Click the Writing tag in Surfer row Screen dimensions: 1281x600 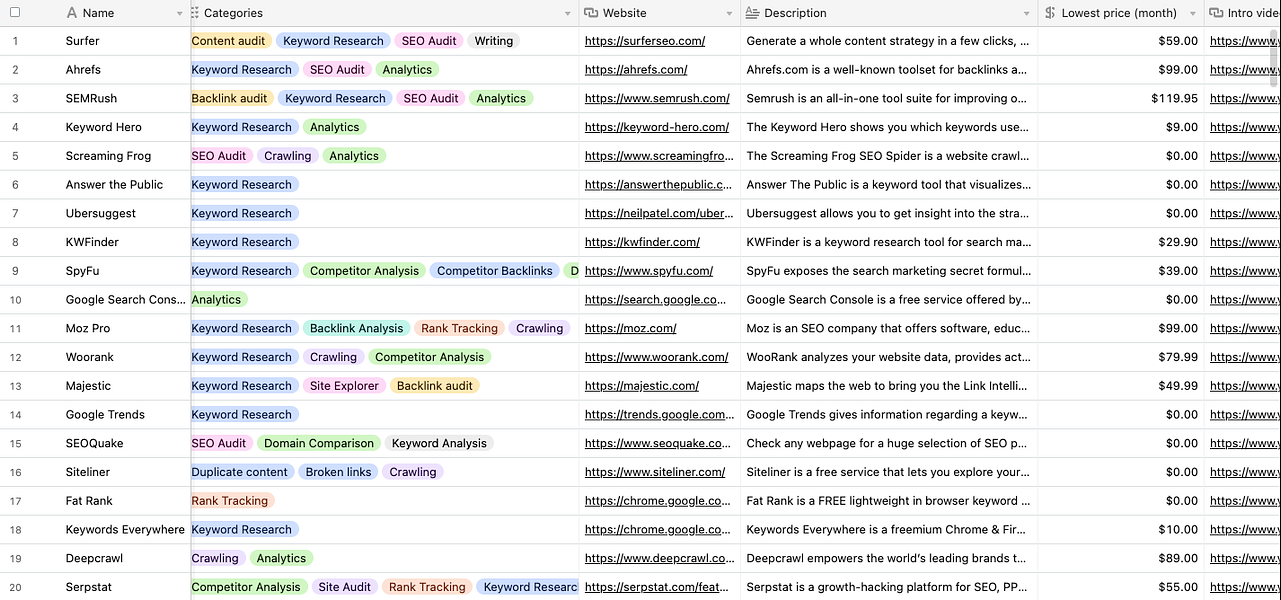click(494, 41)
